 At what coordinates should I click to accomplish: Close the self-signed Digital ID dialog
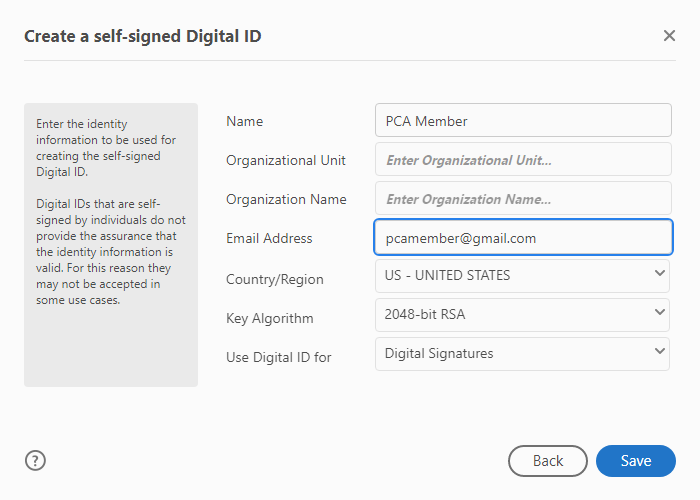point(669,36)
